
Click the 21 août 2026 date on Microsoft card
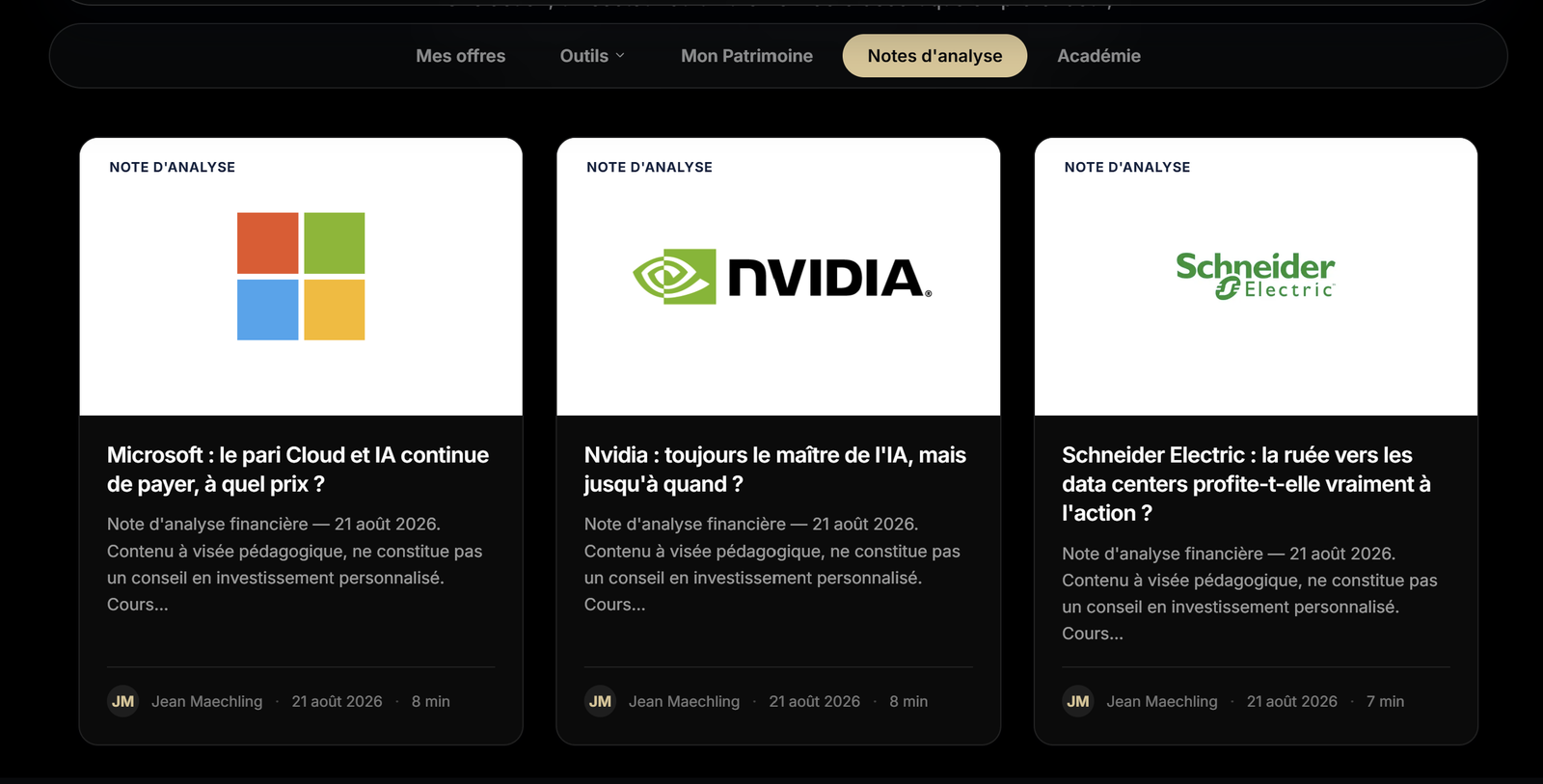337,702
